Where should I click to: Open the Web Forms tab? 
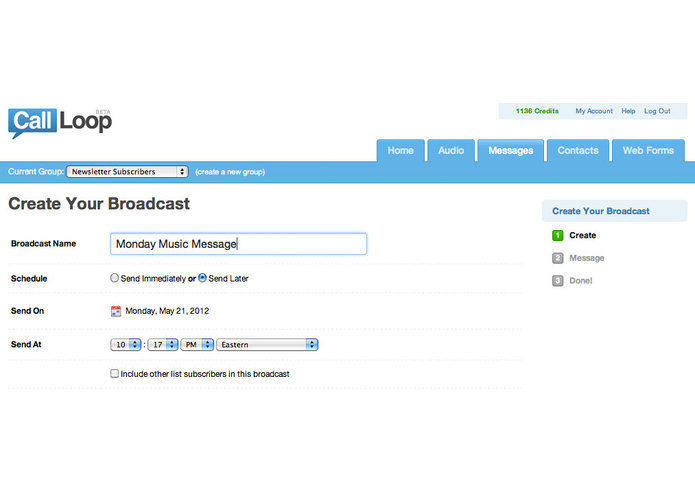648,151
